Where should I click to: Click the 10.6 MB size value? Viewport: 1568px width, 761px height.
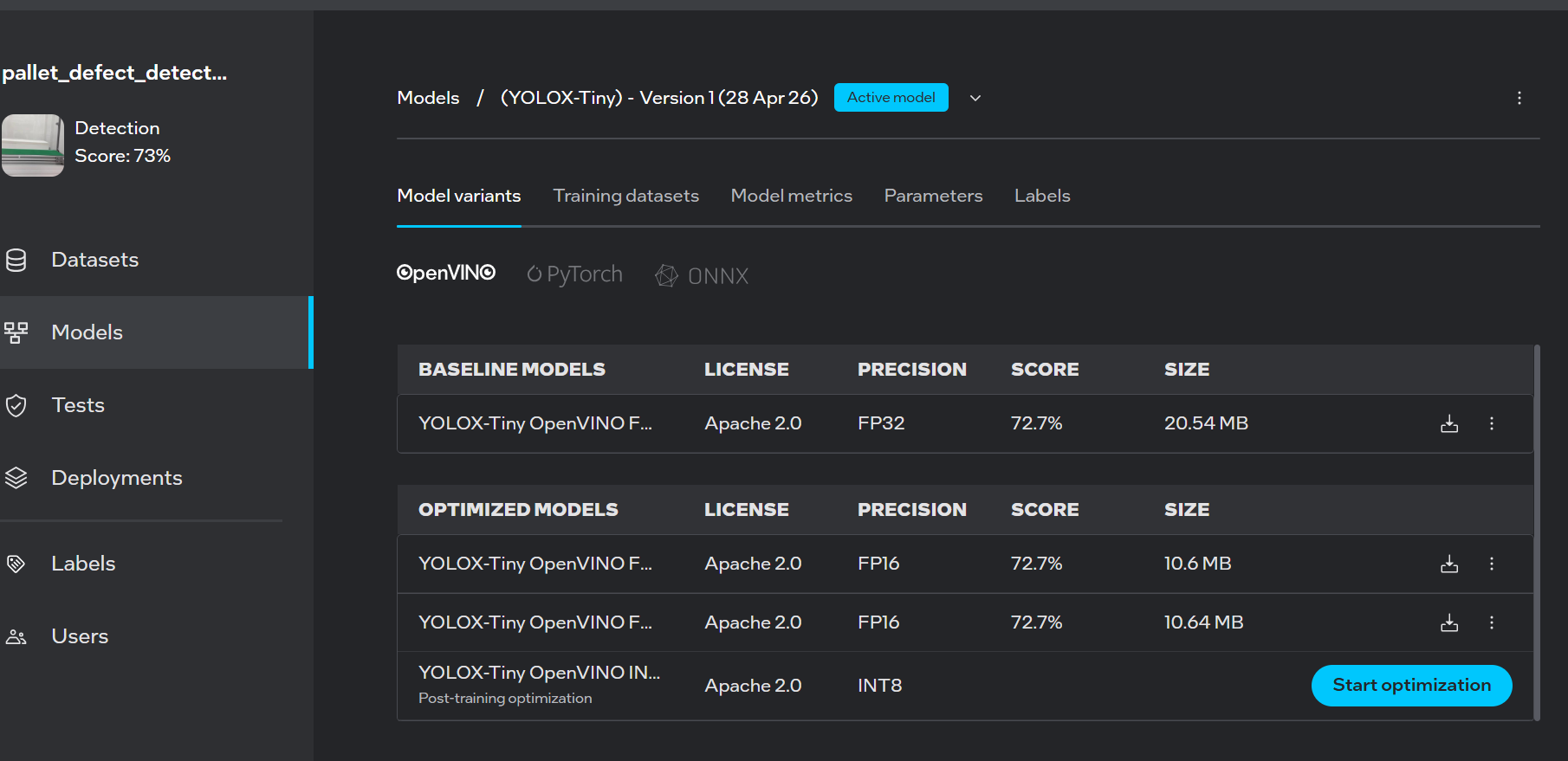[1197, 564]
